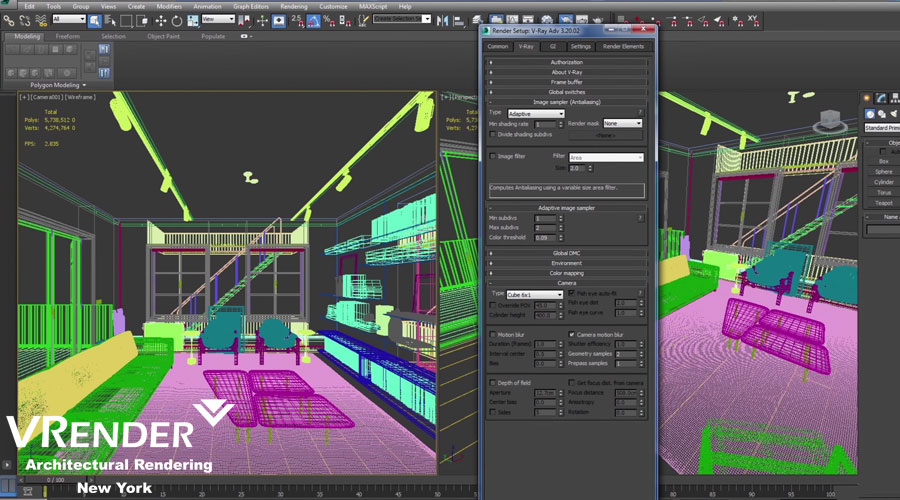Click the Max subdivs input field

(x=546, y=228)
